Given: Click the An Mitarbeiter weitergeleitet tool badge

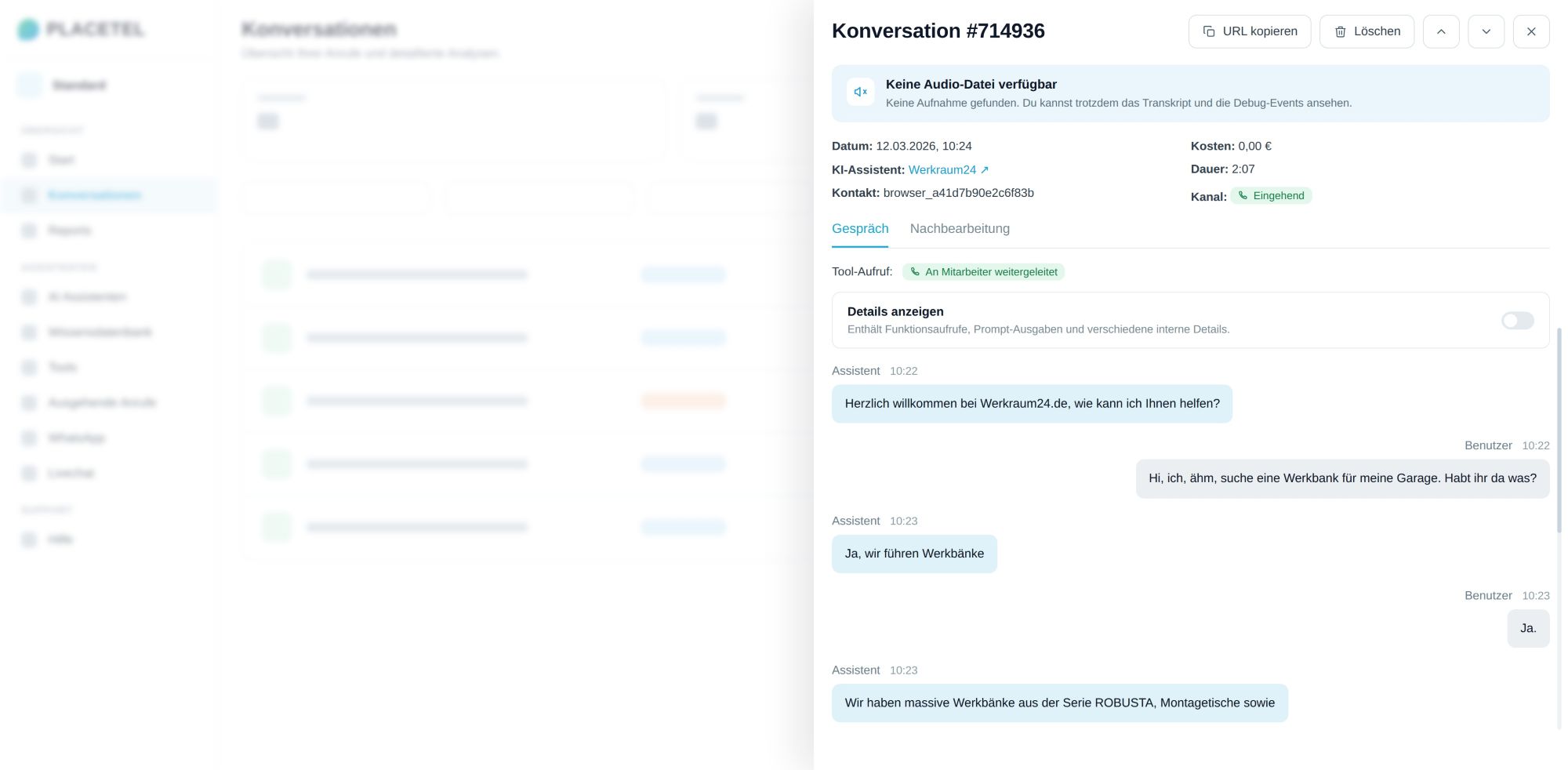Looking at the screenshot, I should click(983, 272).
